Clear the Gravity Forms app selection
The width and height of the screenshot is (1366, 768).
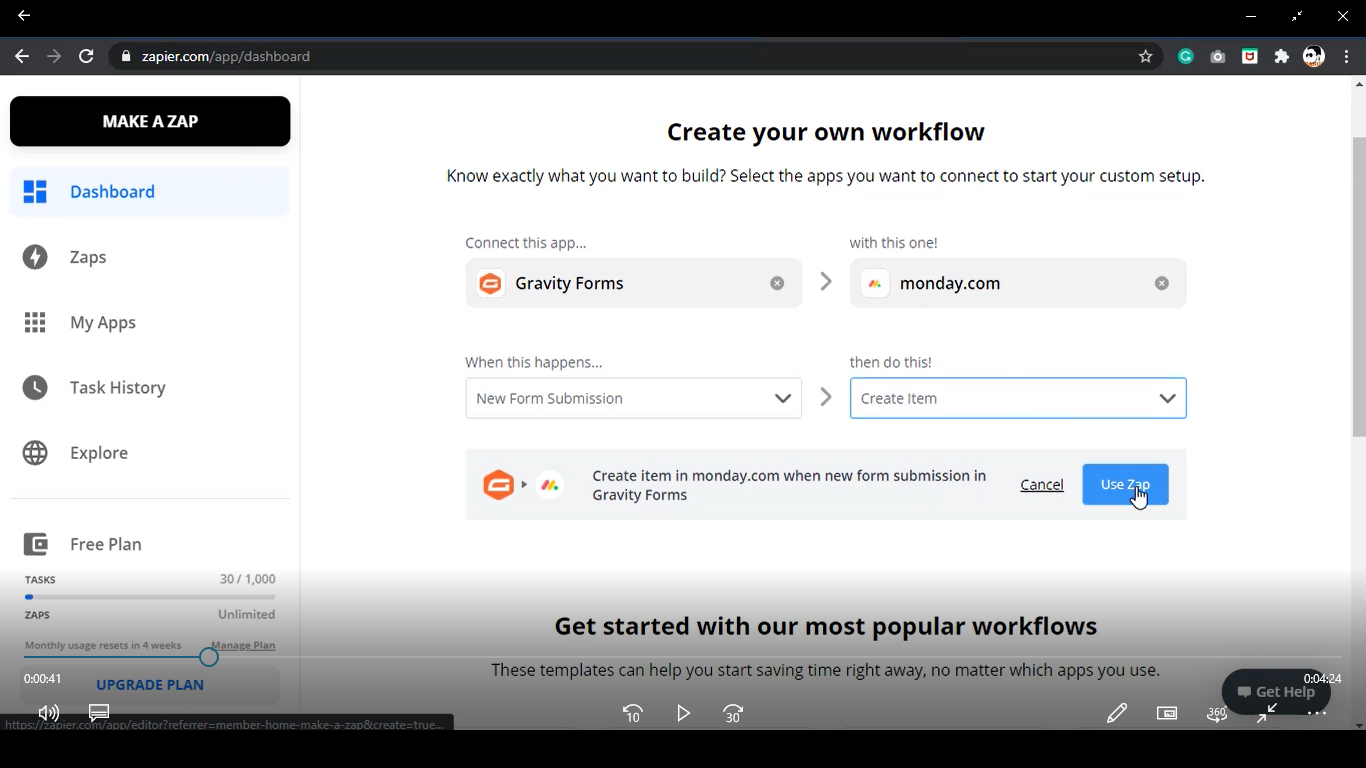777,283
